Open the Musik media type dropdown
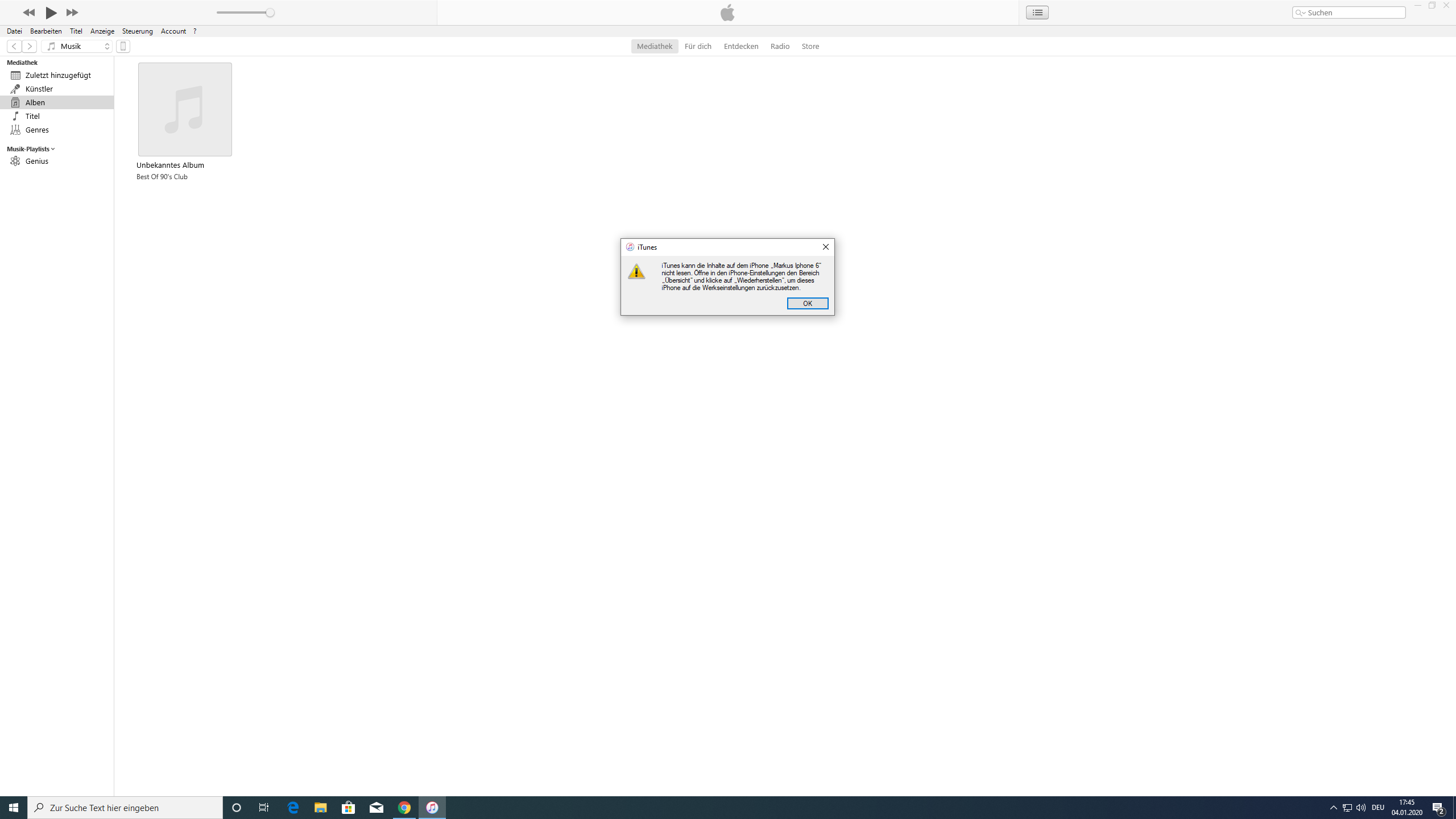Image resolution: width=1456 pixels, height=819 pixels. click(x=77, y=46)
